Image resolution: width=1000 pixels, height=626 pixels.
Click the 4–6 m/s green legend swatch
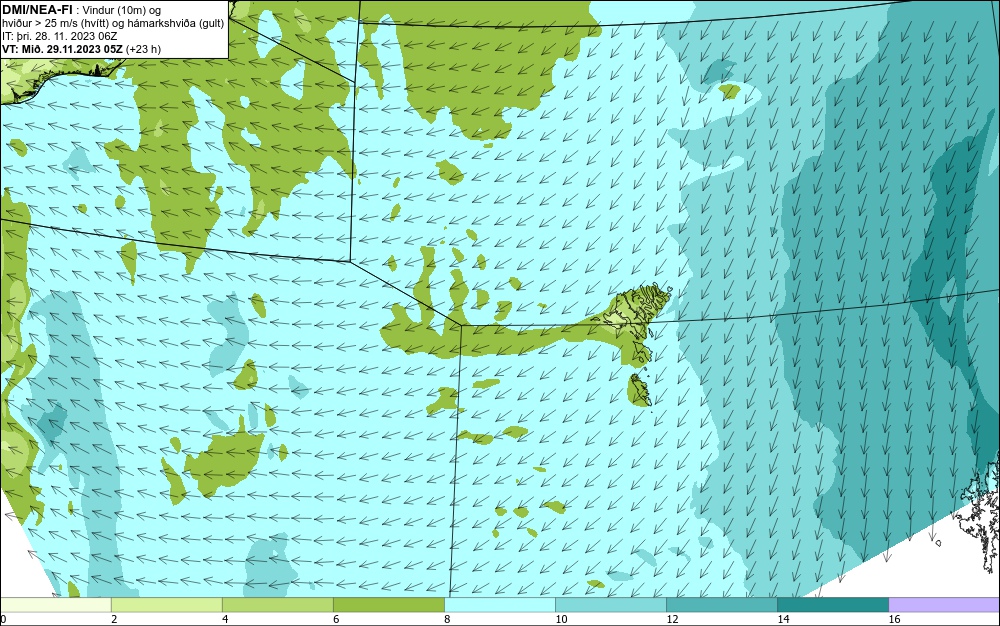277,604
